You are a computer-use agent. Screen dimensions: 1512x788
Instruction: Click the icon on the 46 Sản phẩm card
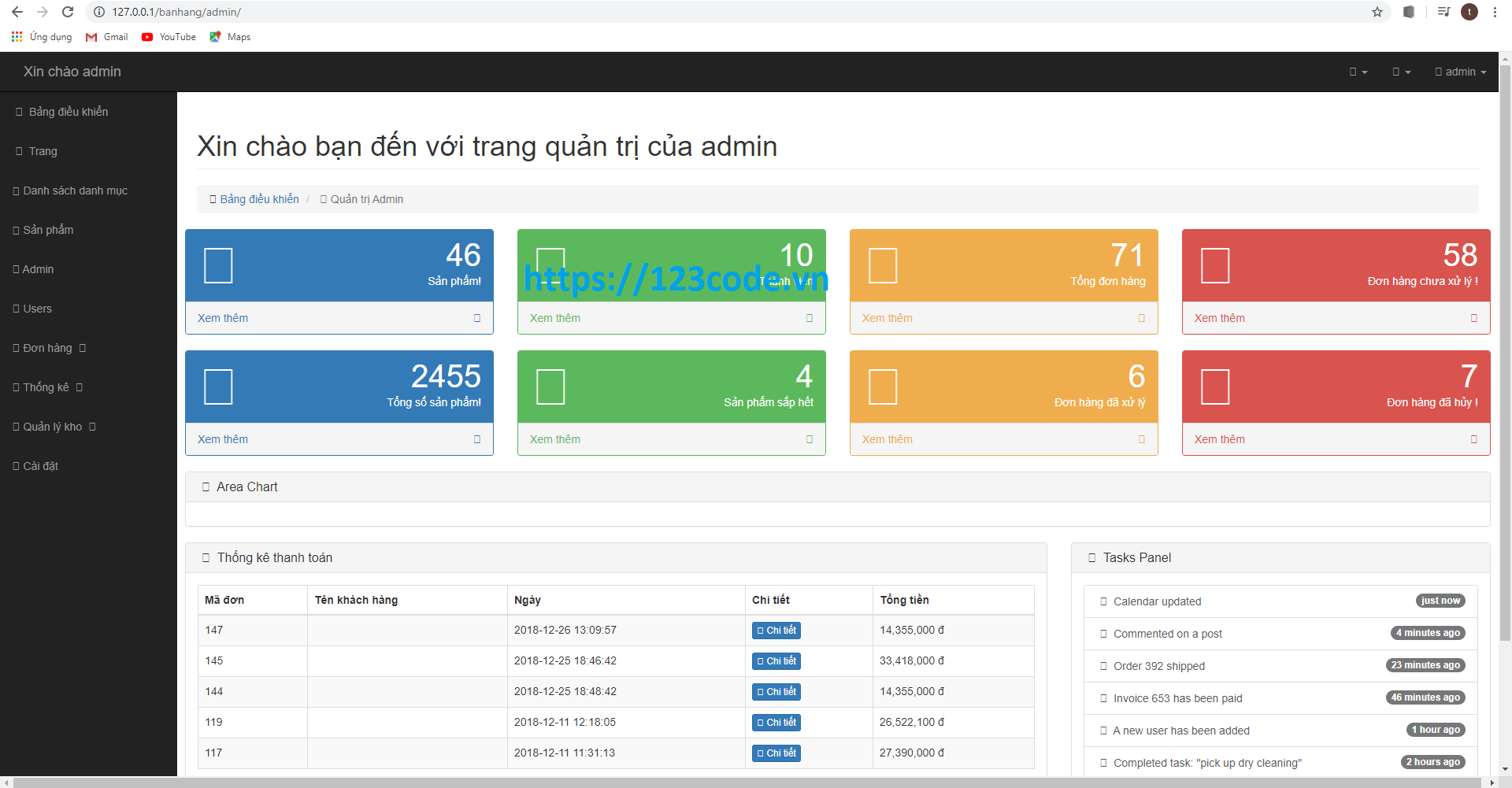[218, 265]
